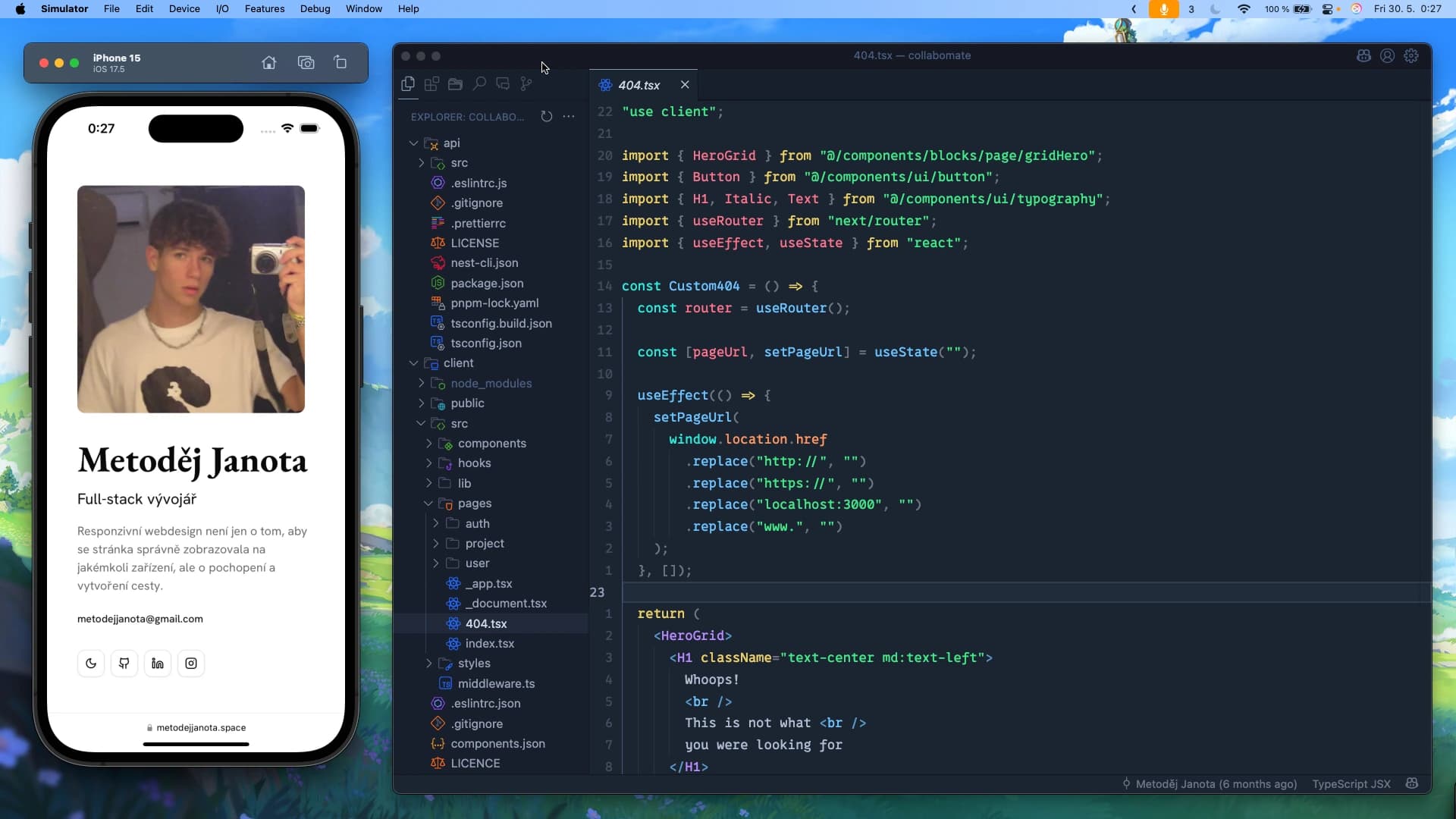Tap the iPhone home indicator bar
This screenshot has width=1456, height=819.
point(196,744)
